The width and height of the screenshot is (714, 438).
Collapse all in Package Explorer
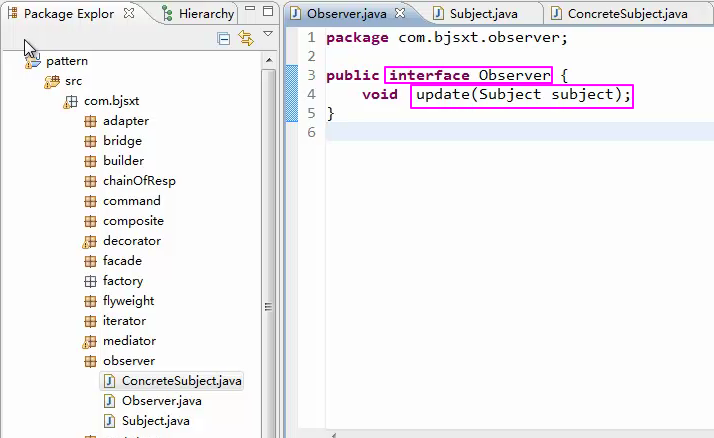point(224,39)
